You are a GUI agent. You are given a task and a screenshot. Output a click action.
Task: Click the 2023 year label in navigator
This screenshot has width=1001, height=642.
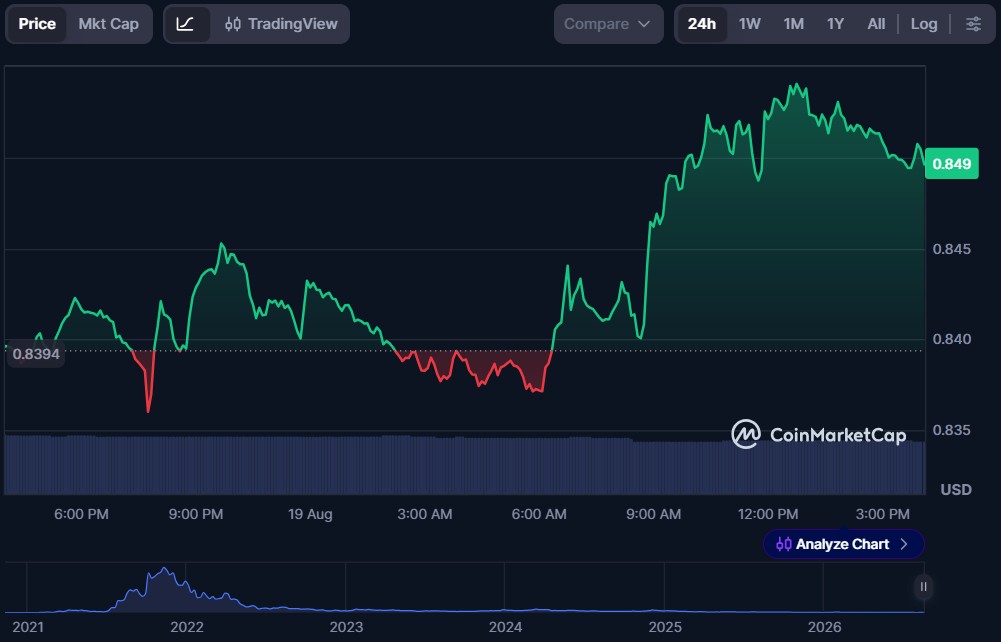pos(346,627)
